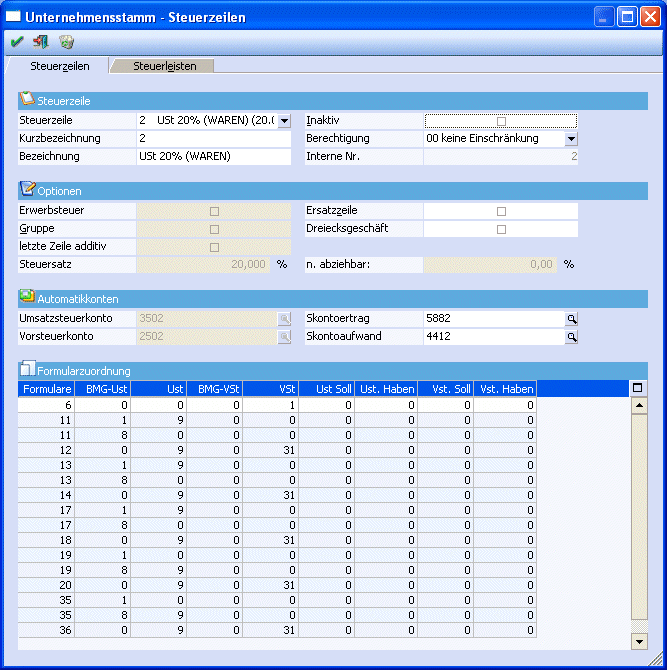The image size is (667, 670).
Task: Click the Vst. Haben column header
Action: pos(505,388)
